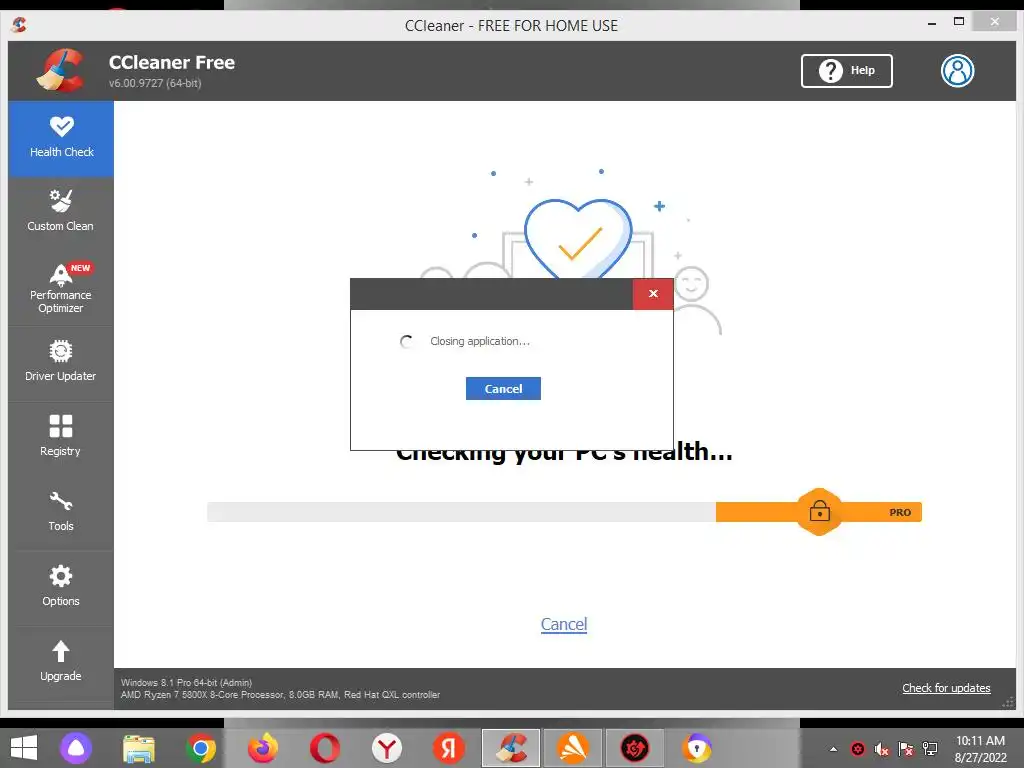
Task: Close the Closing application dialog
Action: pos(653,294)
